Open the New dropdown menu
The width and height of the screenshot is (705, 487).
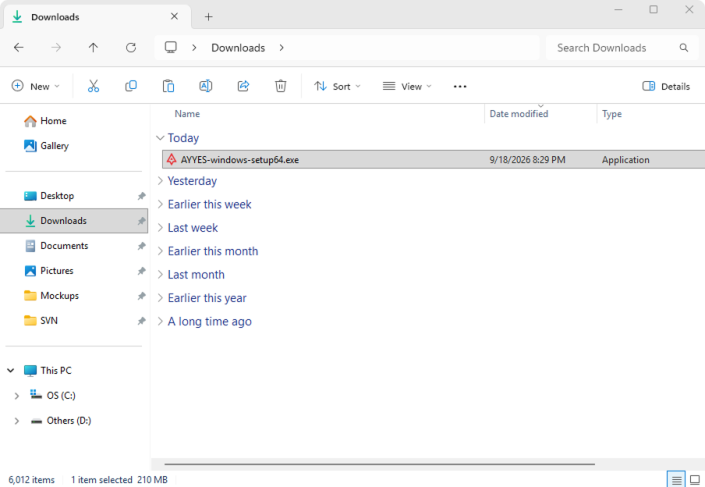(x=36, y=86)
